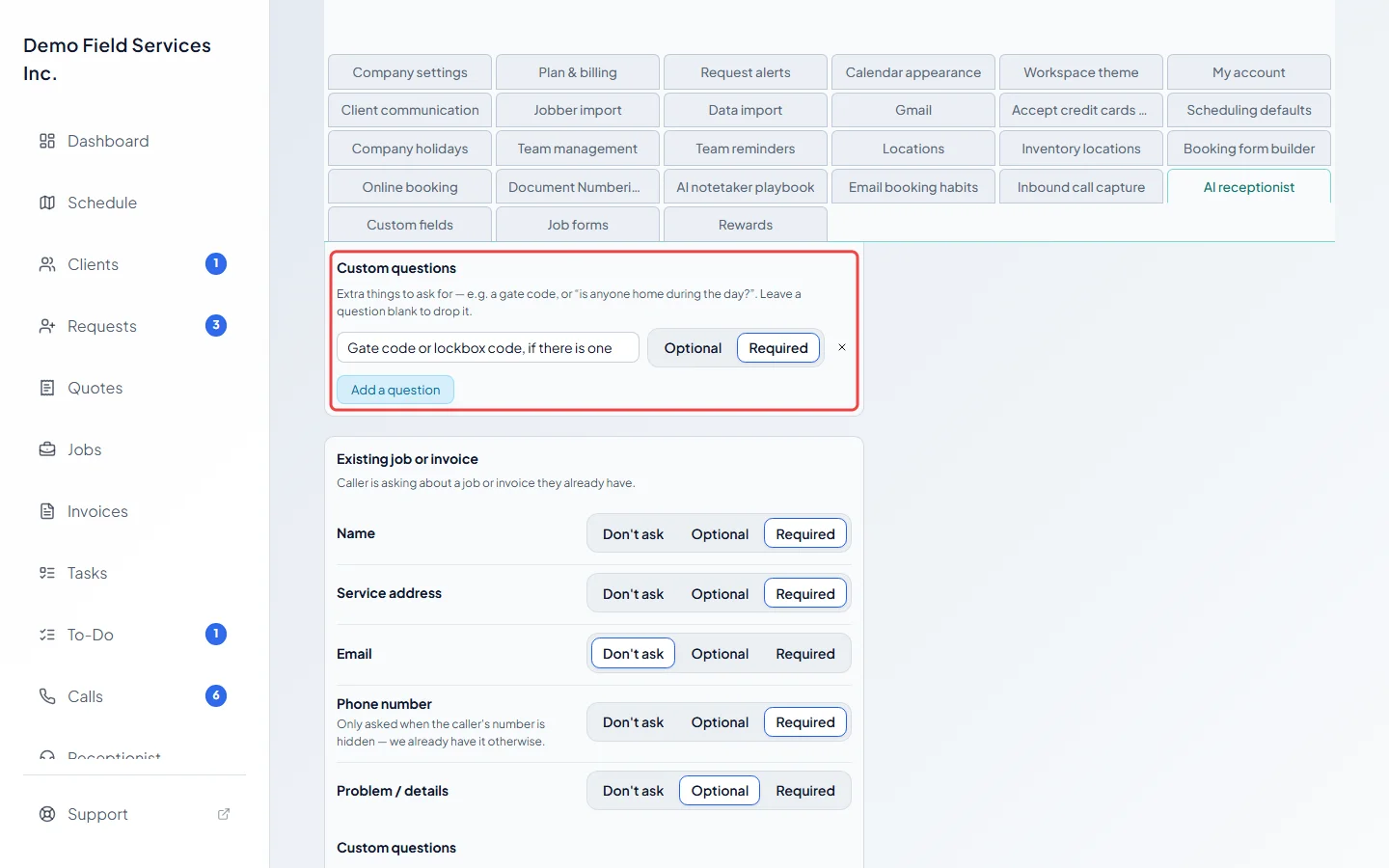Image resolution: width=1389 pixels, height=868 pixels.
Task: Click the Jobs briefcase icon
Action: tap(47, 449)
